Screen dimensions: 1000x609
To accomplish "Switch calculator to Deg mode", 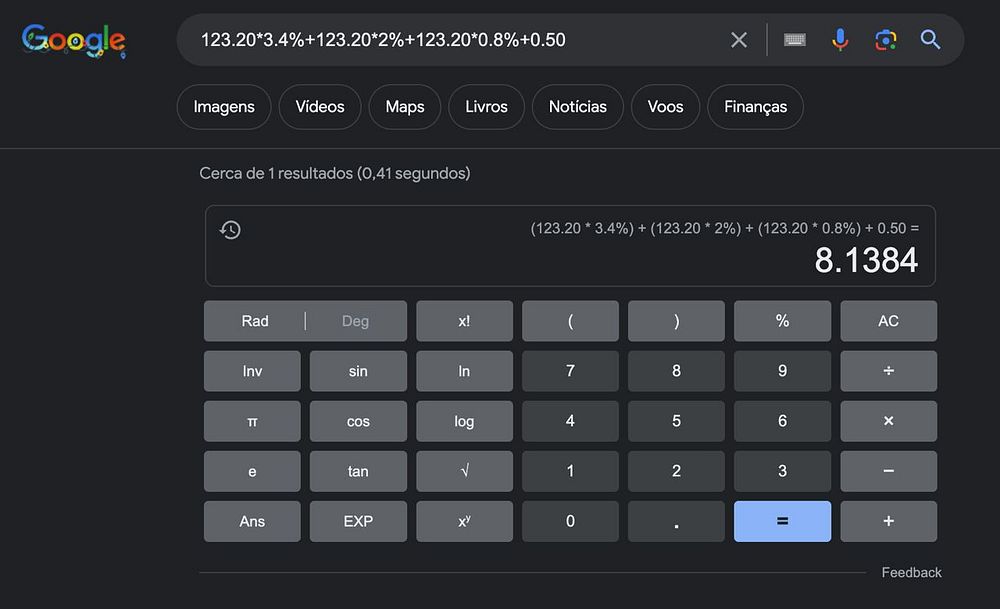I will pos(355,321).
